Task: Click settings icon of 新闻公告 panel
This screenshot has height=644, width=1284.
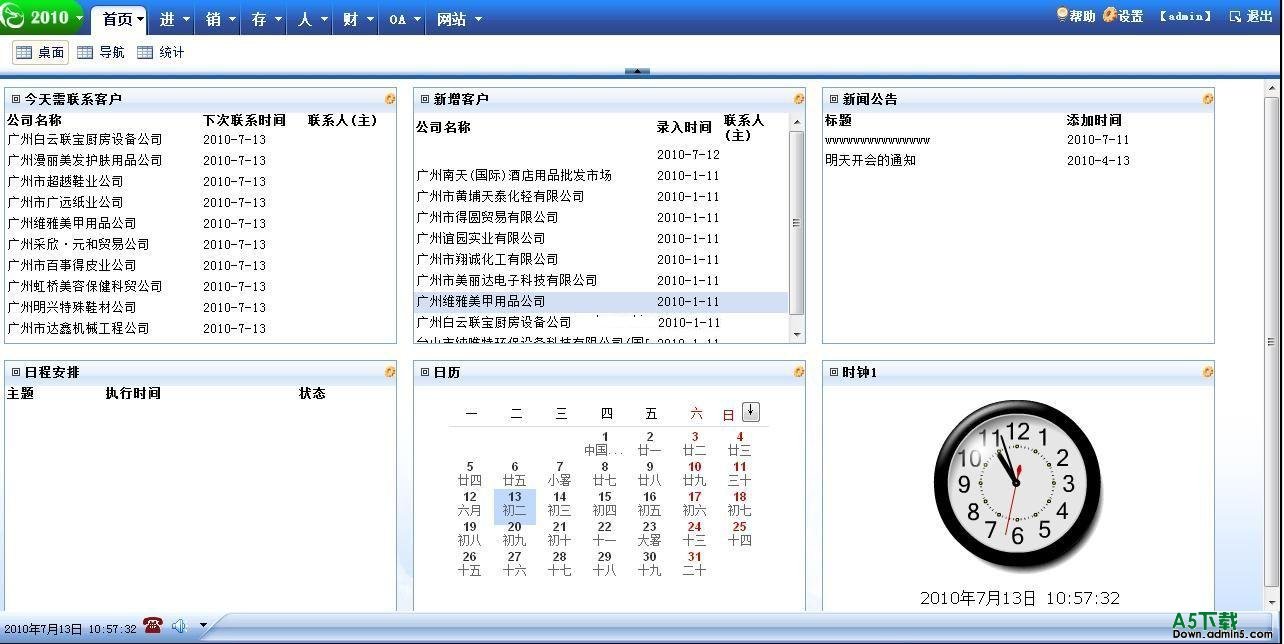Action: 1208,99
